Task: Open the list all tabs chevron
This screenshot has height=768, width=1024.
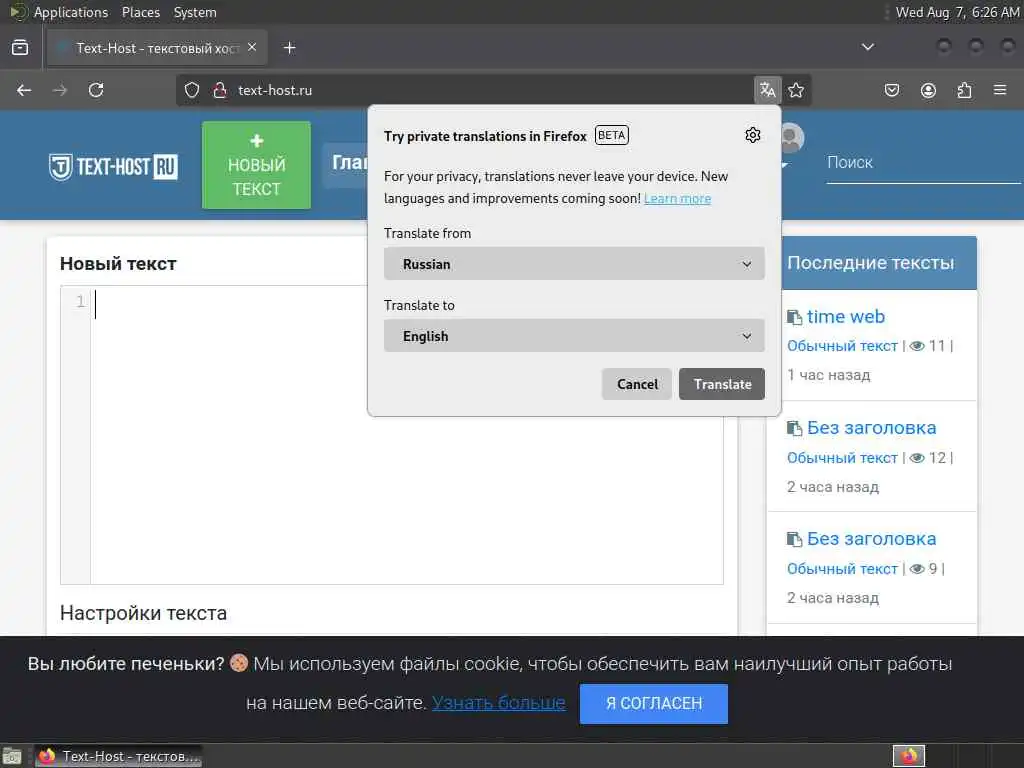Action: [867, 47]
